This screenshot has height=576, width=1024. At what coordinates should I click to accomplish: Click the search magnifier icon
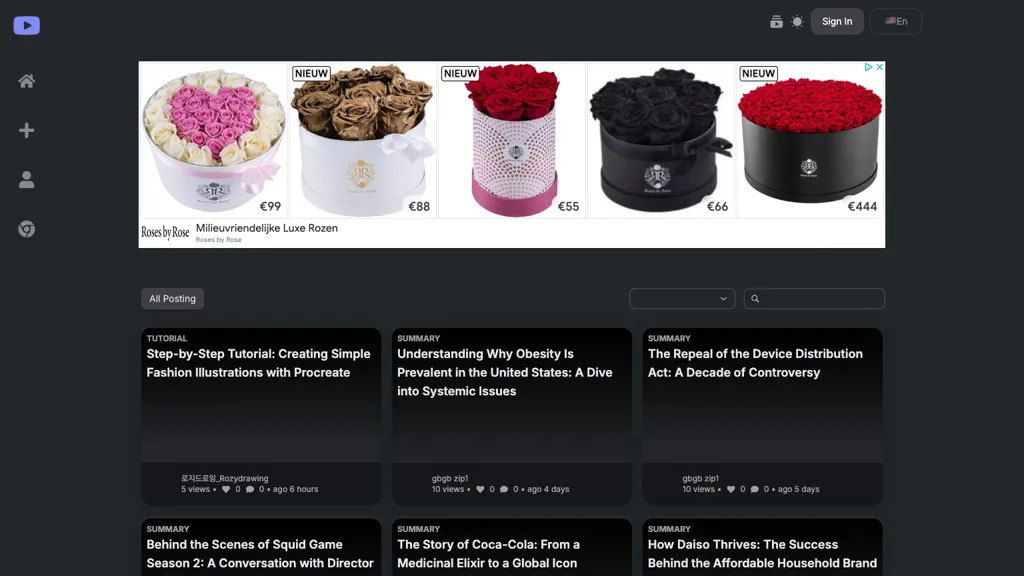pos(755,299)
